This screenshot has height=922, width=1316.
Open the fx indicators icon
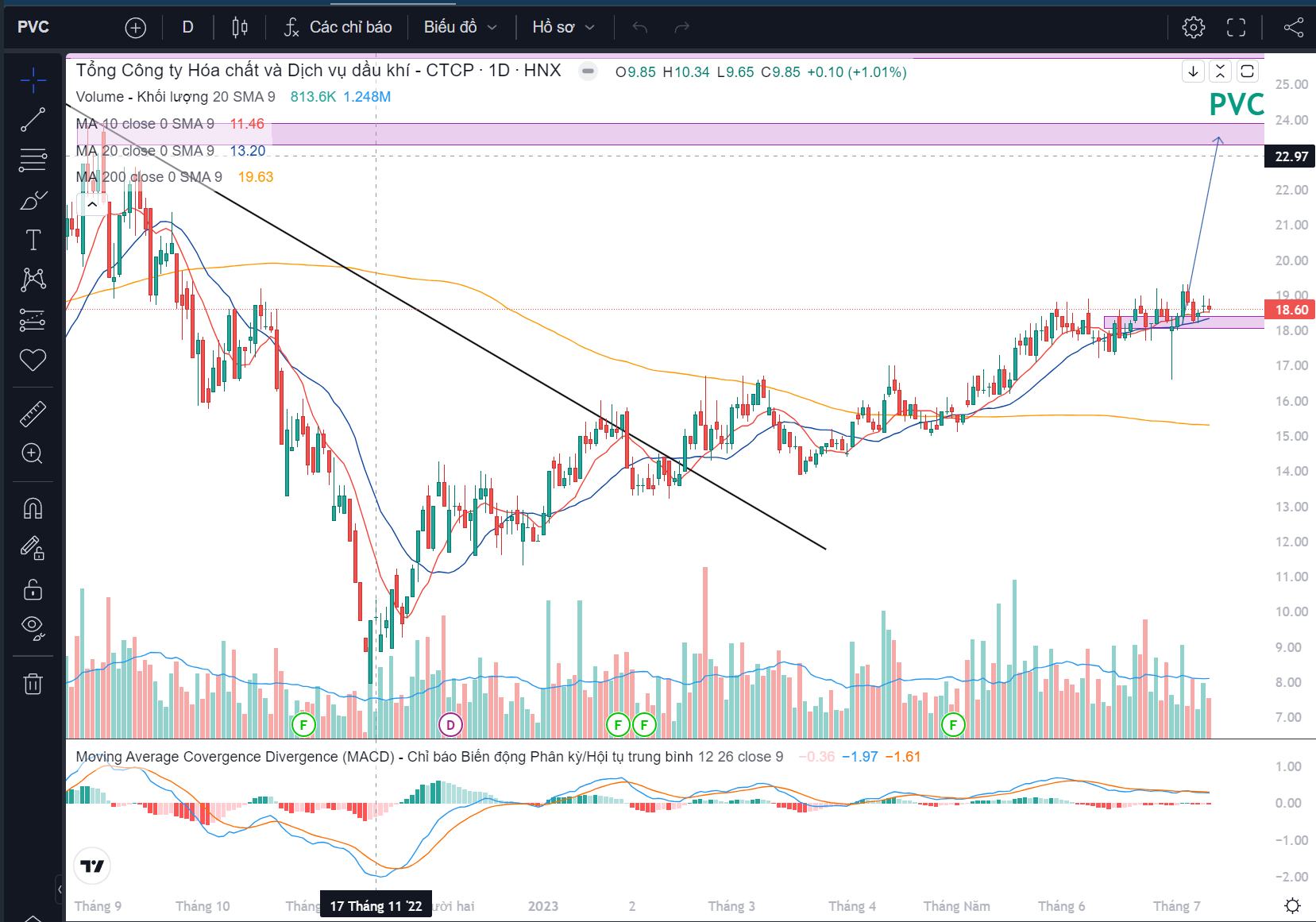(x=291, y=28)
